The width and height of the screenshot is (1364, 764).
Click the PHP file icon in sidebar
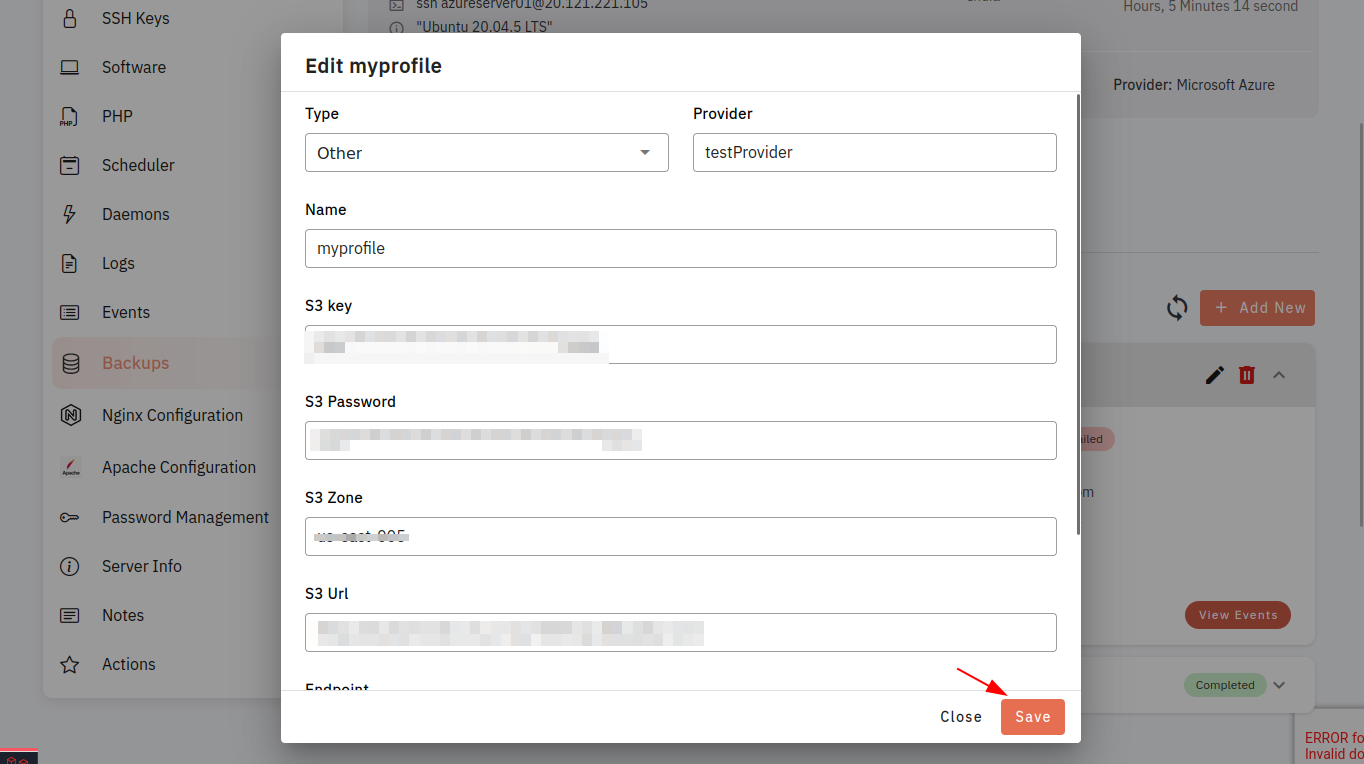point(68,116)
